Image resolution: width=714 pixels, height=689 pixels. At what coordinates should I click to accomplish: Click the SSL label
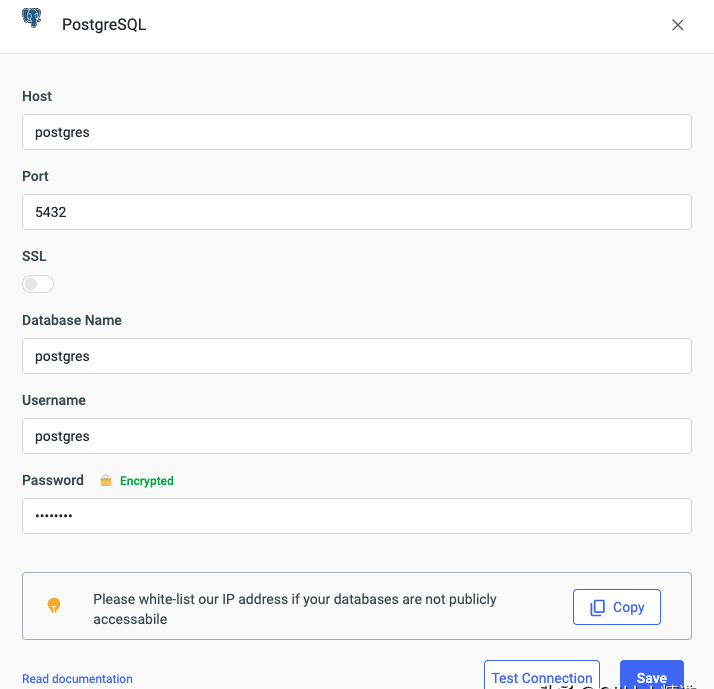[x=34, y=256]
